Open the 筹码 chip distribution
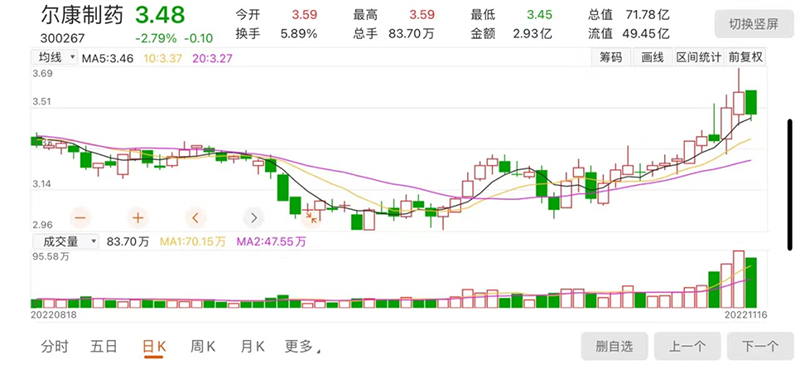This screenshot has height=370, width=800. [611, 58]
